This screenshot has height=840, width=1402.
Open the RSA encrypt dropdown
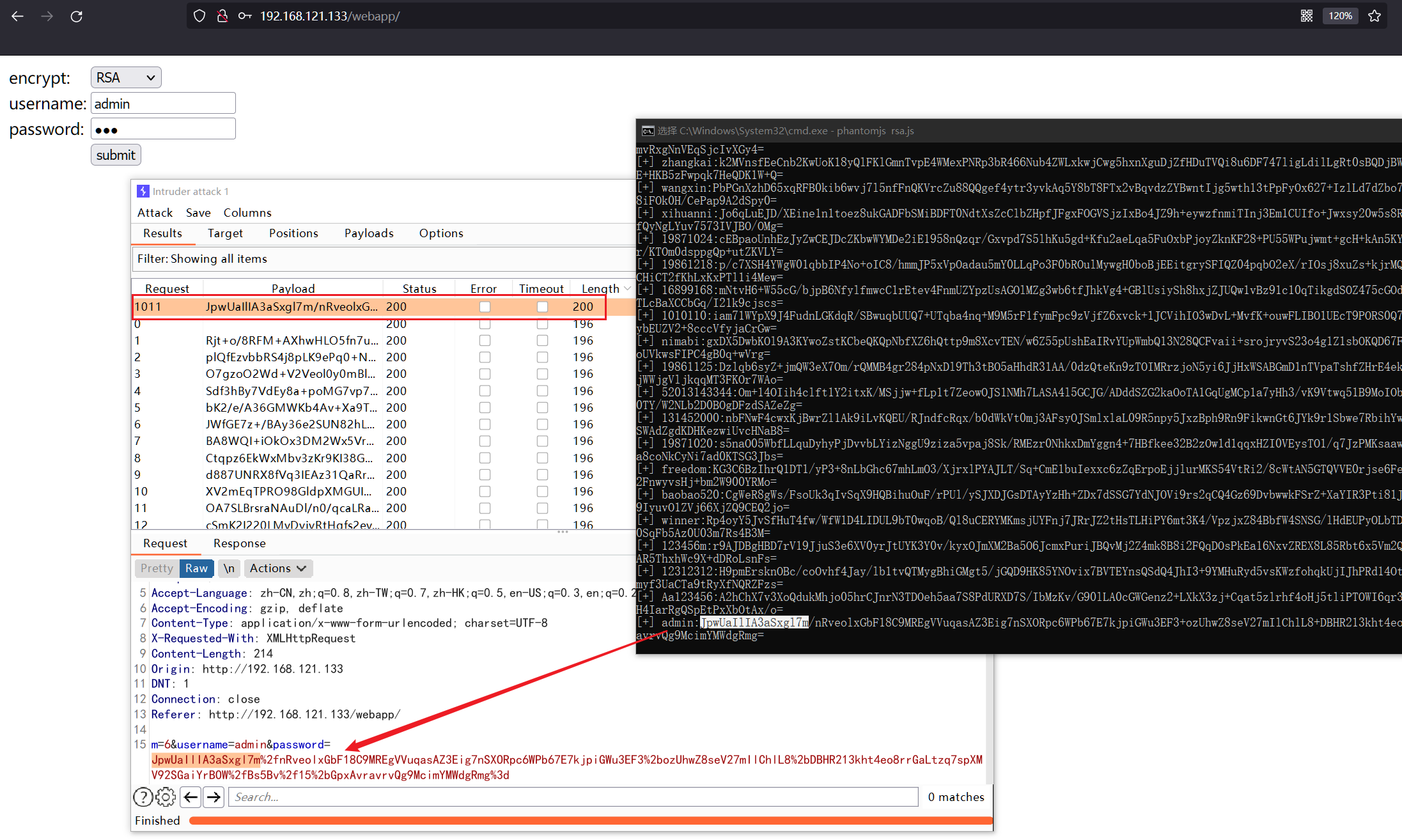(x=126, y=77)
